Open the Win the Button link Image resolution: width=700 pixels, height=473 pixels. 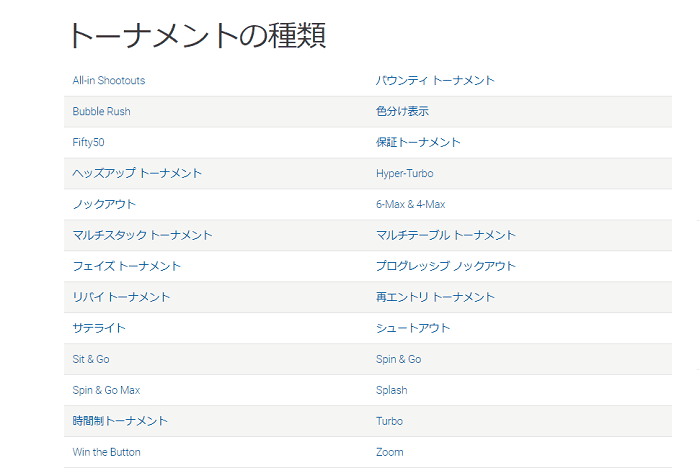106,452
